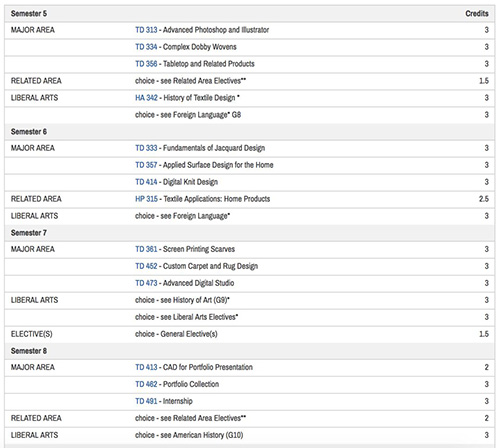The width and height of the screenshot is (500, 448).
Task: Click the TD 357 course code
Action: tap(146, 165)
